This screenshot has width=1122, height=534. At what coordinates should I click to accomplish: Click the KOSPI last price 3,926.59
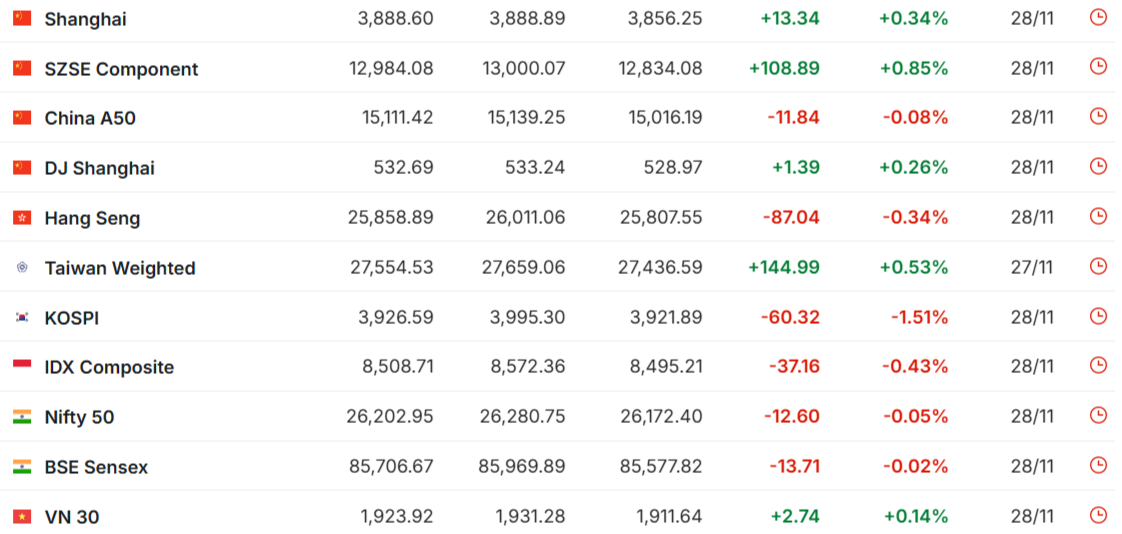click(x=397, y=318)
